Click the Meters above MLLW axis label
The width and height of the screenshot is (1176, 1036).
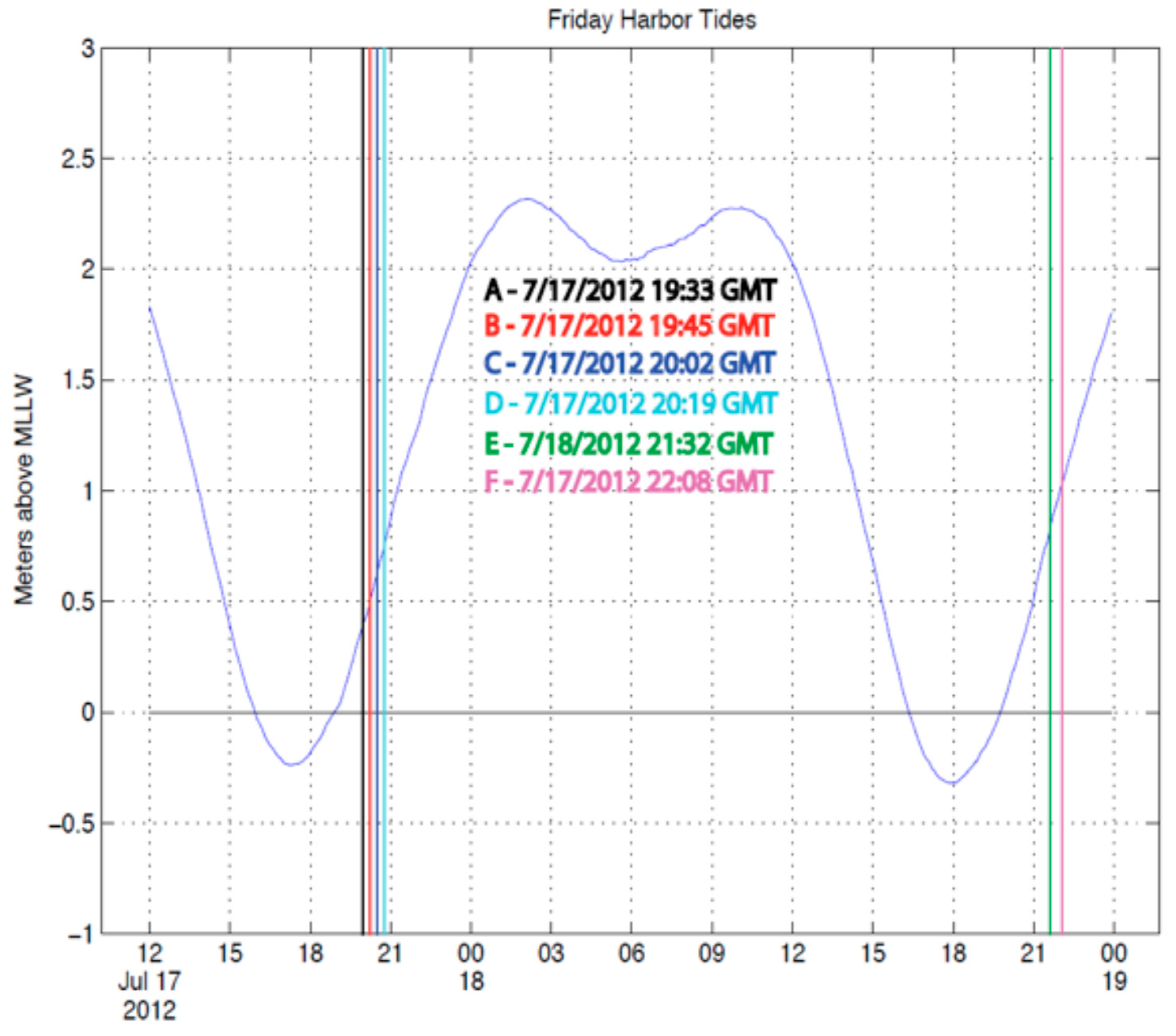point(24,490)
